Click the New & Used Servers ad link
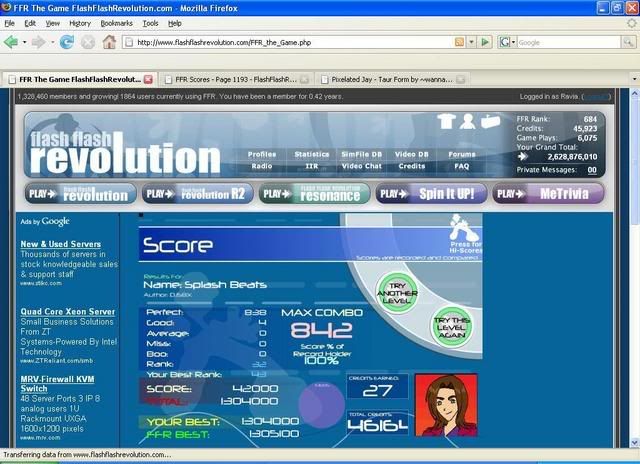The height and width of the screenshot is (464, 640). pyautogui.click(x=61, y=244)
